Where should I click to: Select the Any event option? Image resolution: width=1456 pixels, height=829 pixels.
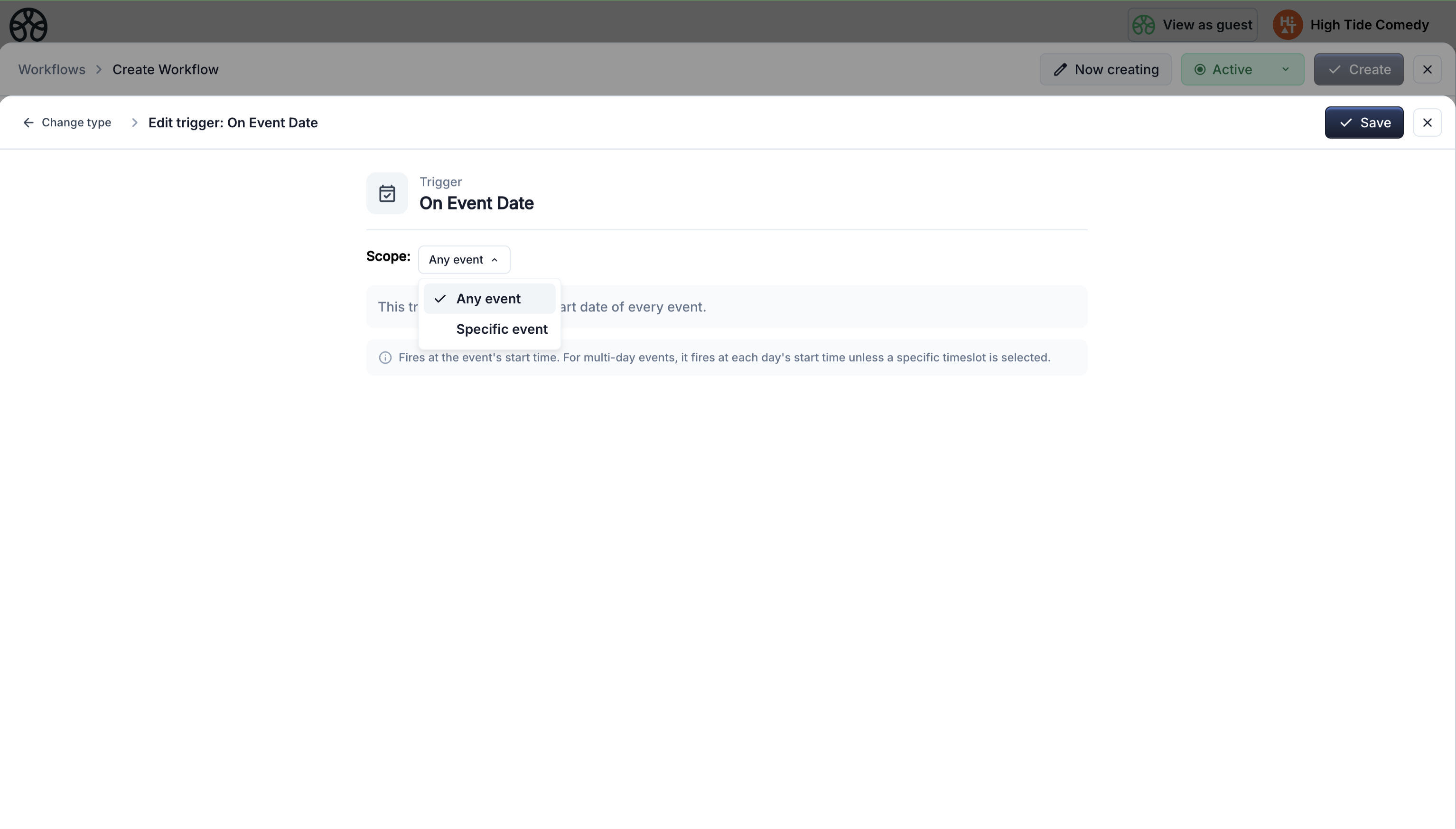(489, 298)
